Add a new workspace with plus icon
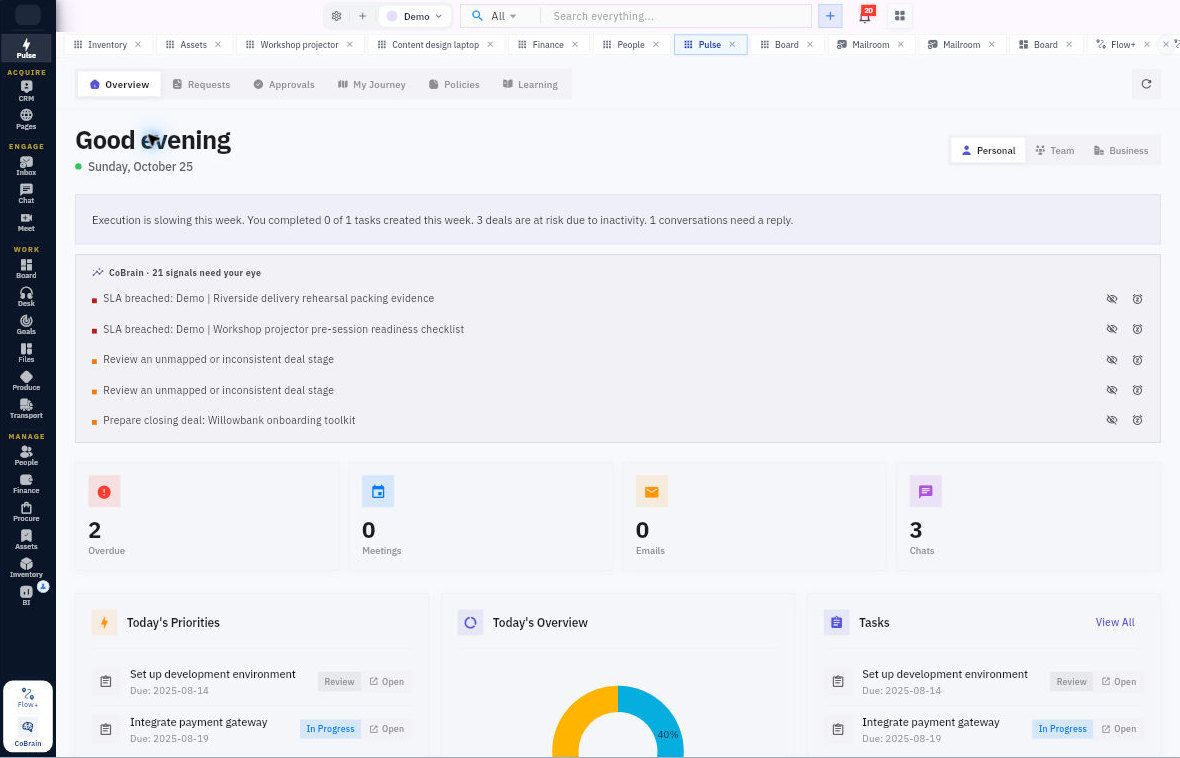The height and width of the screenshot is (758, 1180). coord(362,16)
